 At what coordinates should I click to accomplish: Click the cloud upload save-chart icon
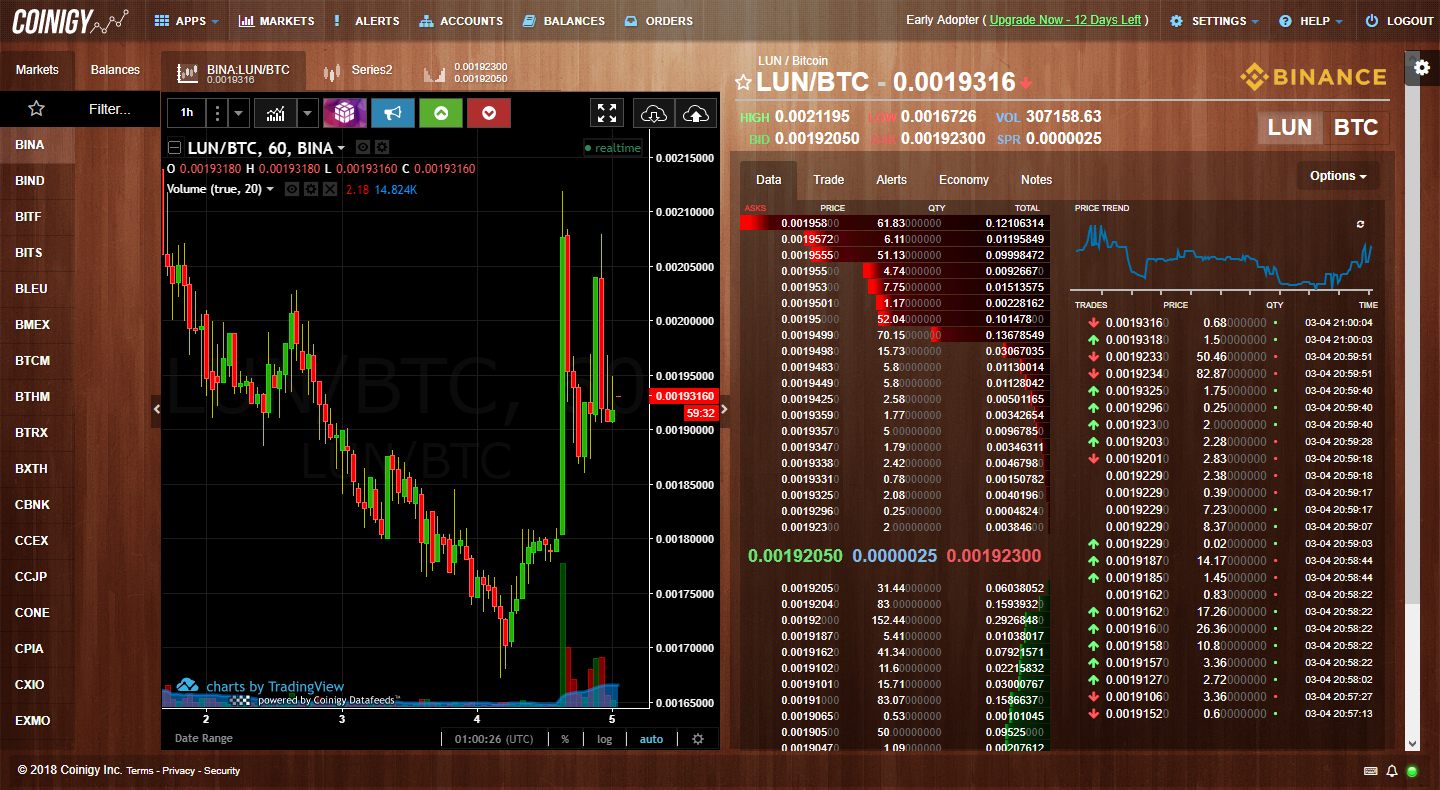pos(695,113)
